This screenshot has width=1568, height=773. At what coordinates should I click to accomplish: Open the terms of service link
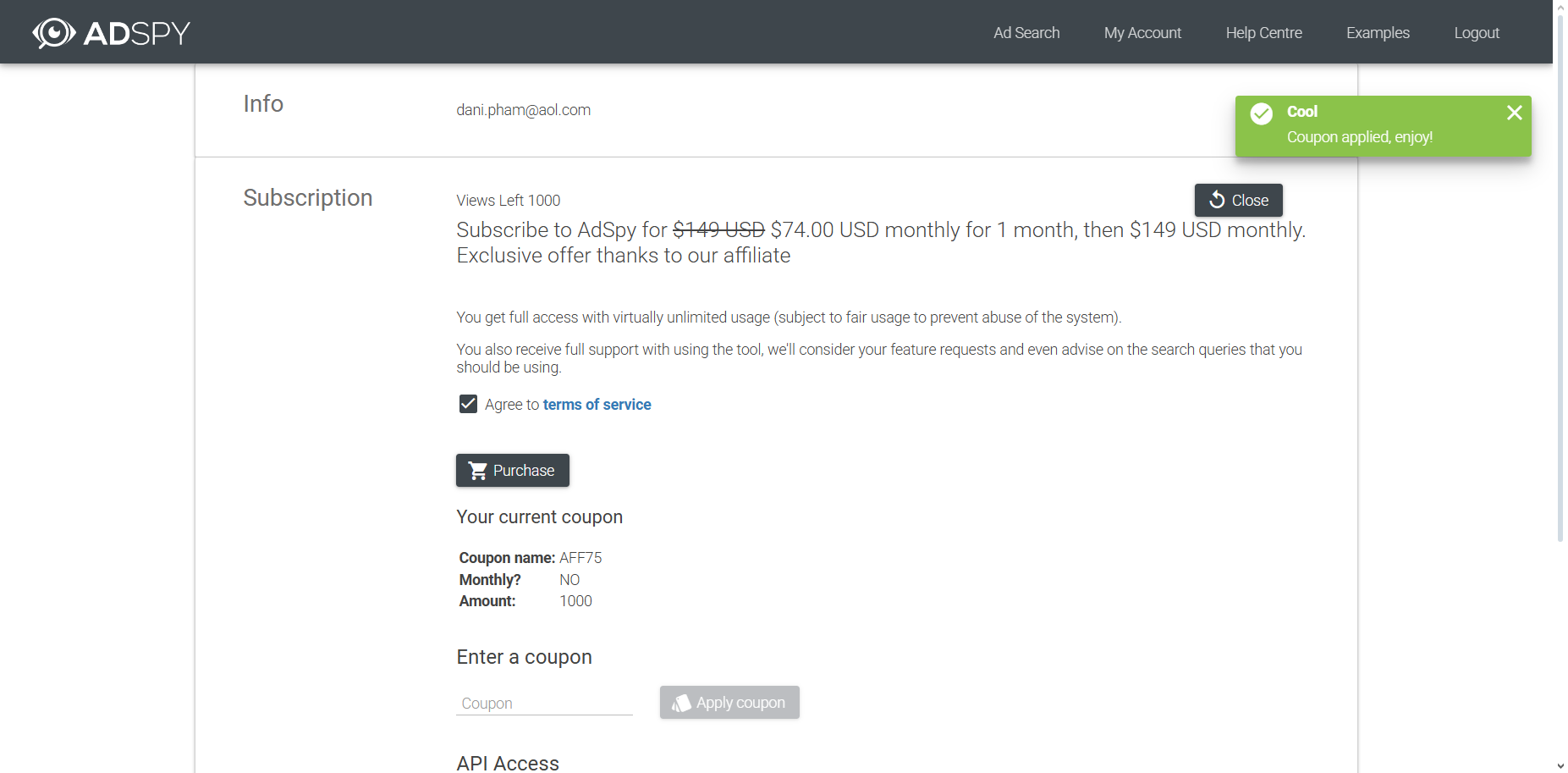click(x=597, y=405)
